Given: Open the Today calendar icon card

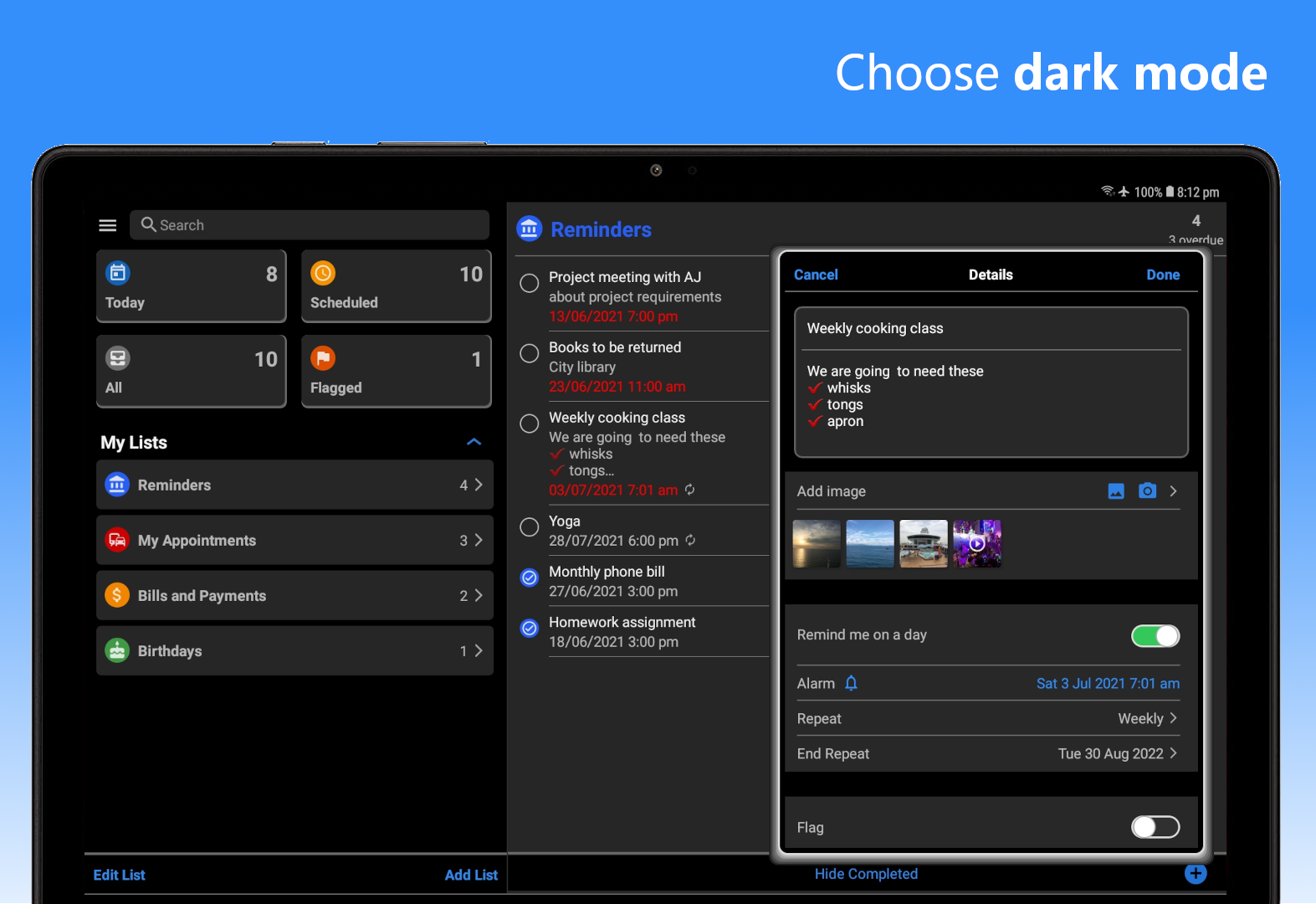Looking at the screenshot, I should coord(192,286).
